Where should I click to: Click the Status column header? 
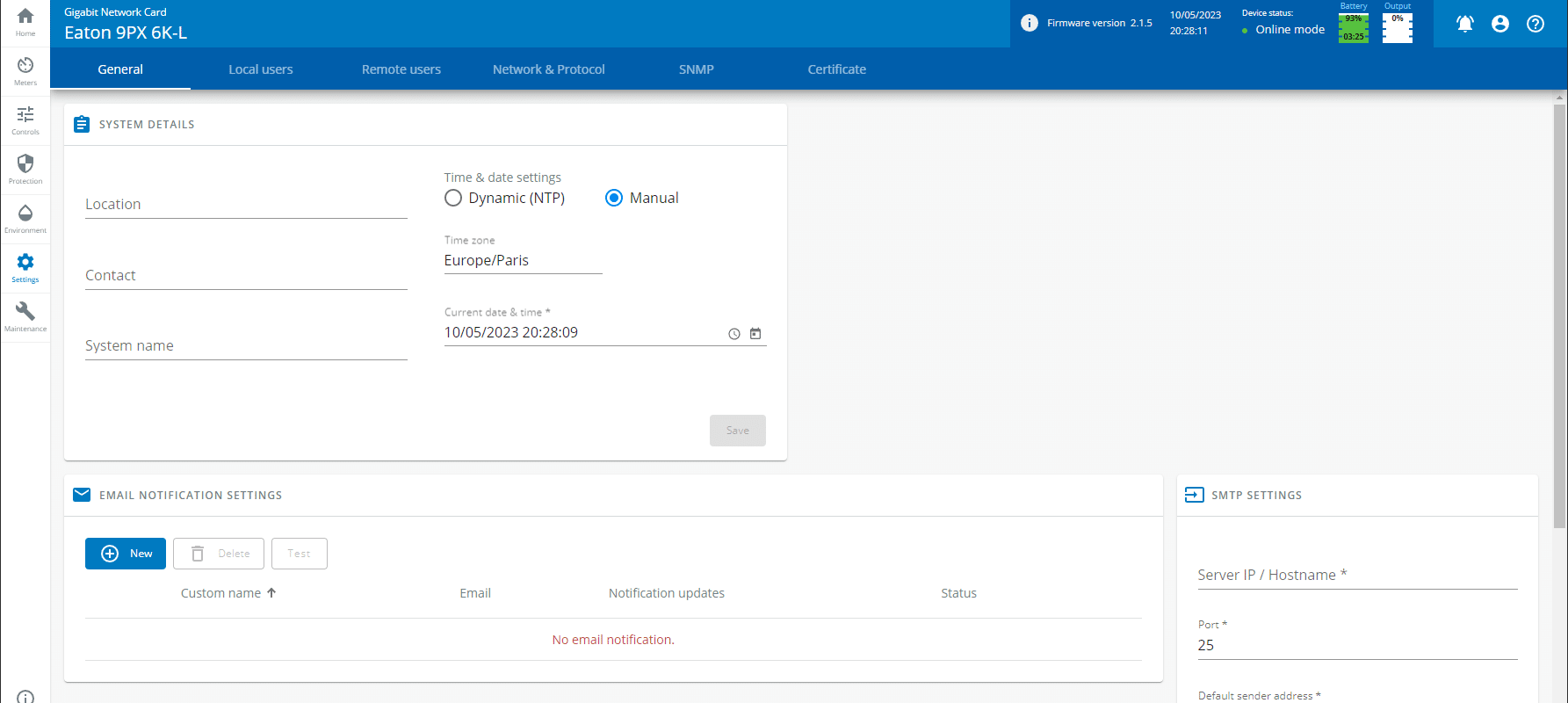coord(958,593)
